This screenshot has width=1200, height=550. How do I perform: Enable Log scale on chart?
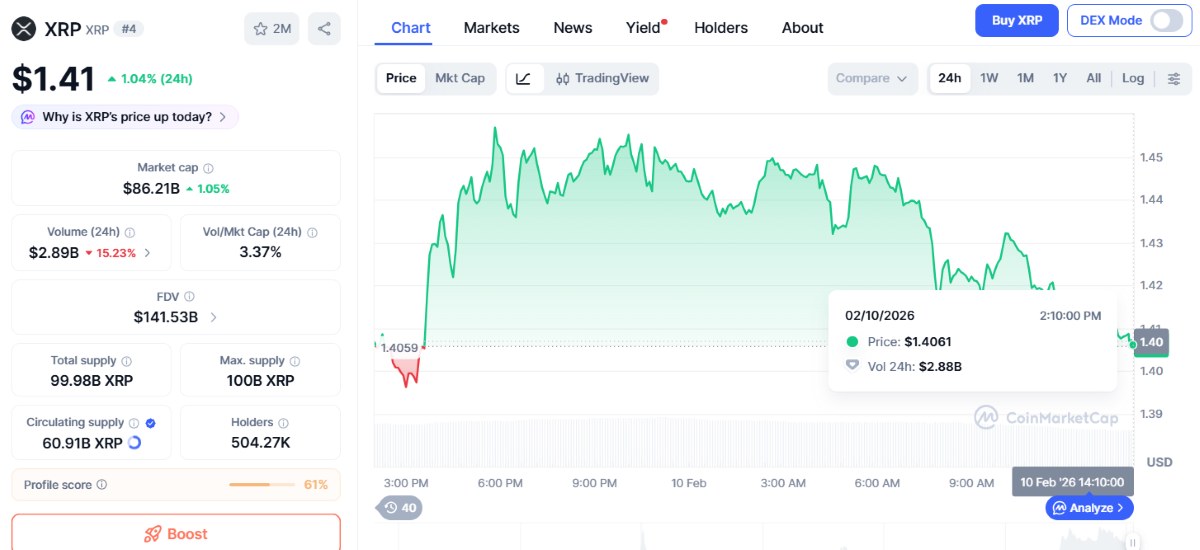[x=1133, y=78]
